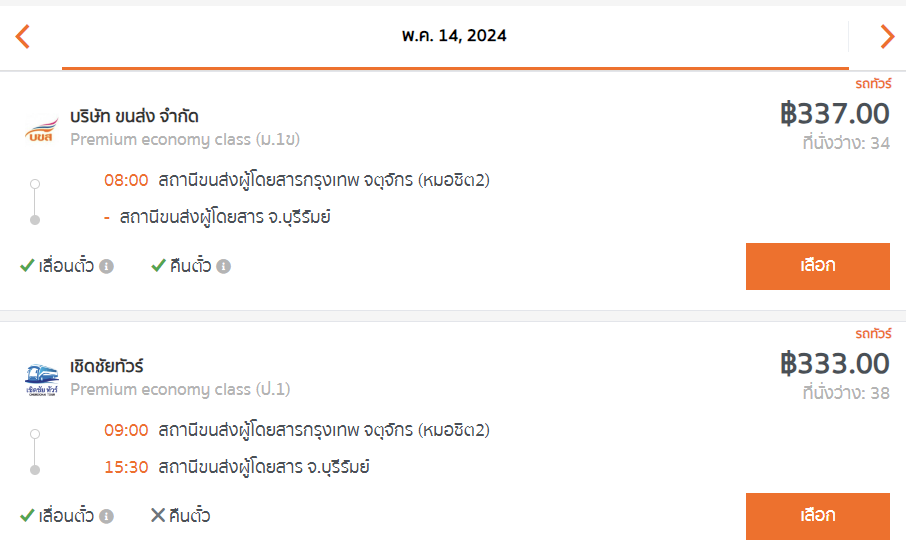This screenshot has width=906, height=557.
Task: Click the เชิดชัยทัวร์ bus logo
Action: (42, 379)
